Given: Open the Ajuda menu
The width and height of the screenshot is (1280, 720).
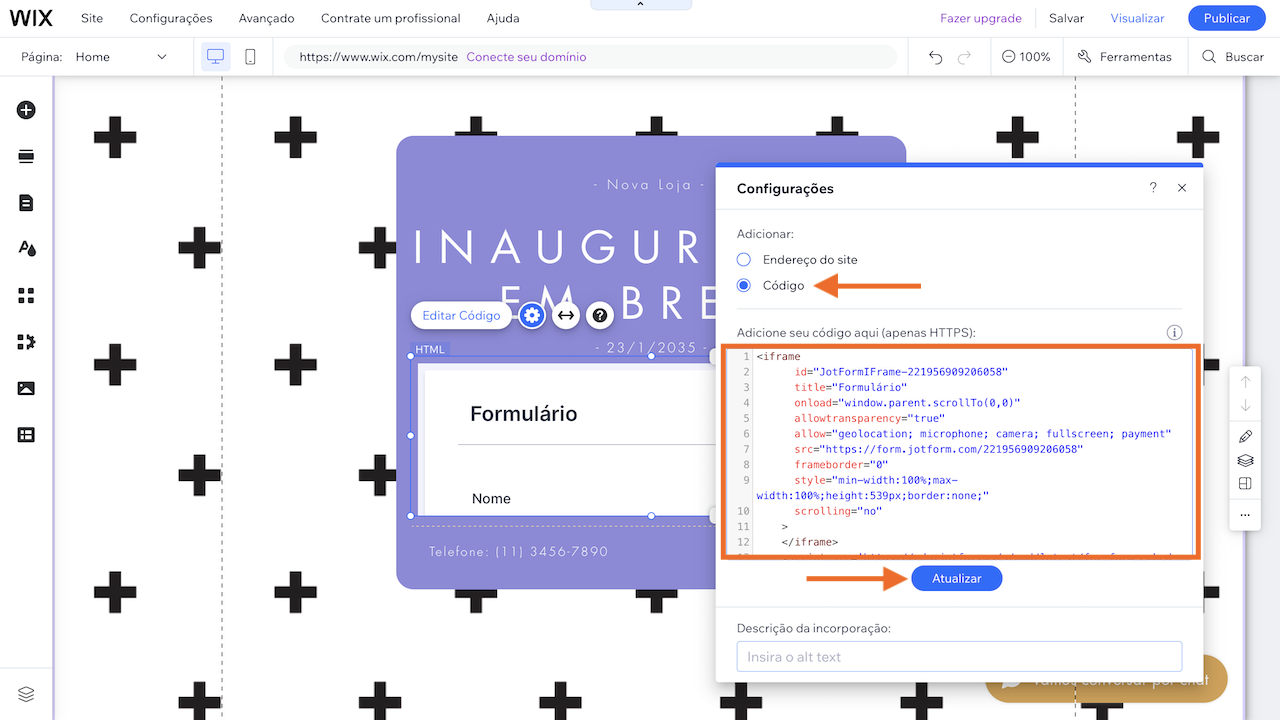Looking at the screenshot, I should pyautogui.click(x=502, y=17).
